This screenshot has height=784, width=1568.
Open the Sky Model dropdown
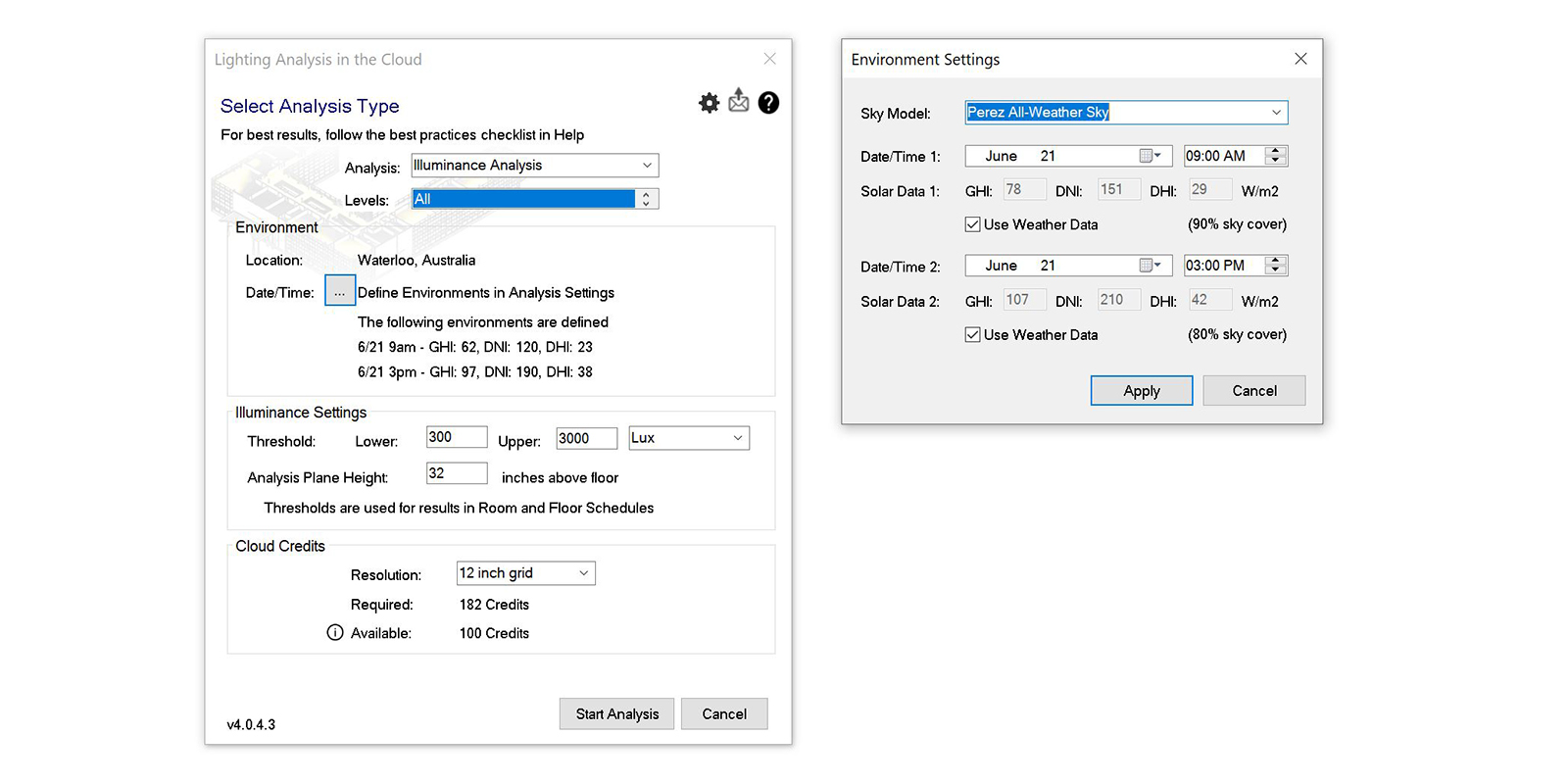pos(1276,113)
